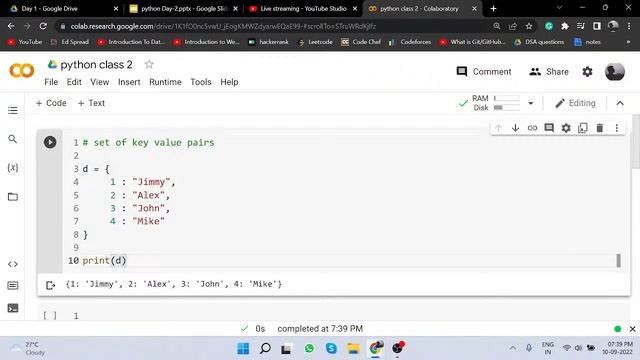Add a new Text cell
640x360 pixels.
point(91,103)
